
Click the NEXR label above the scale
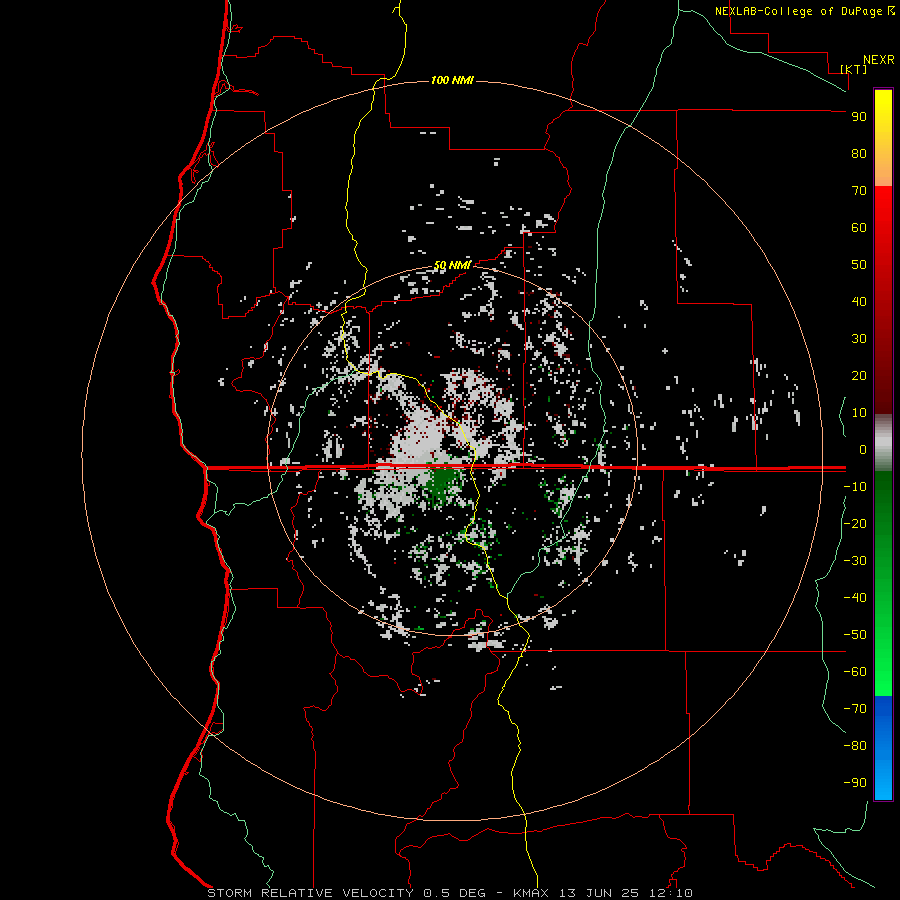pyautogui.click(x=878, y=60)
